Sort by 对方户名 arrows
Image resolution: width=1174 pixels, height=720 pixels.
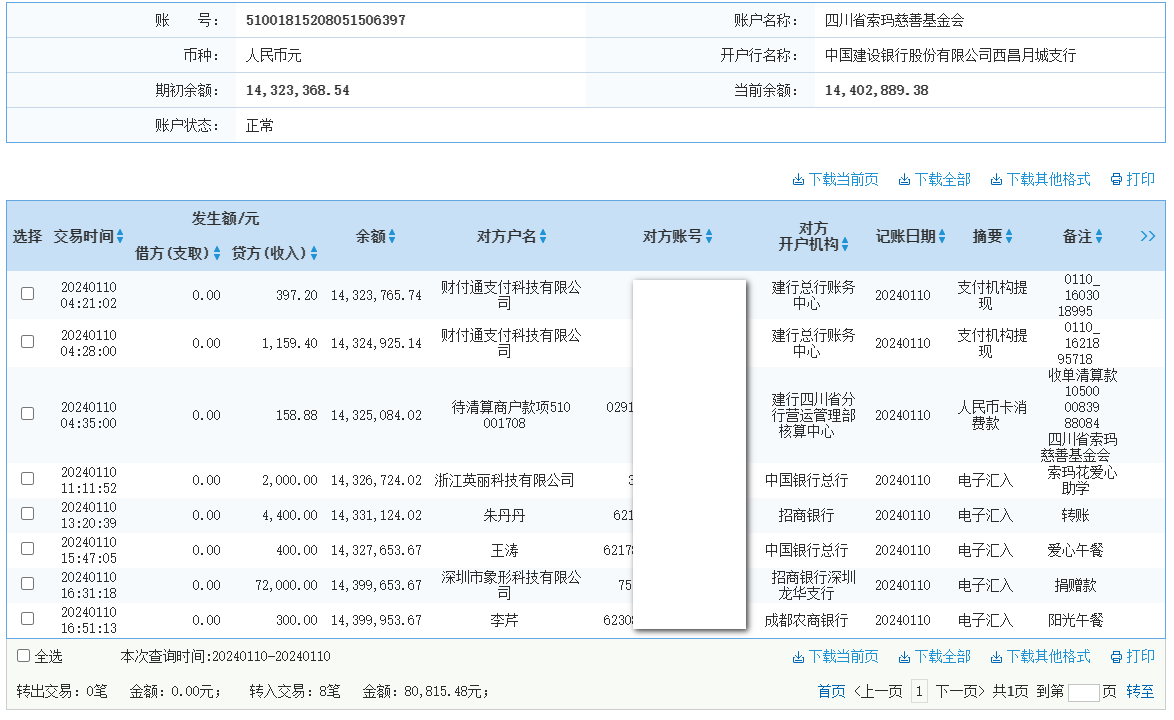pos(543,237)
